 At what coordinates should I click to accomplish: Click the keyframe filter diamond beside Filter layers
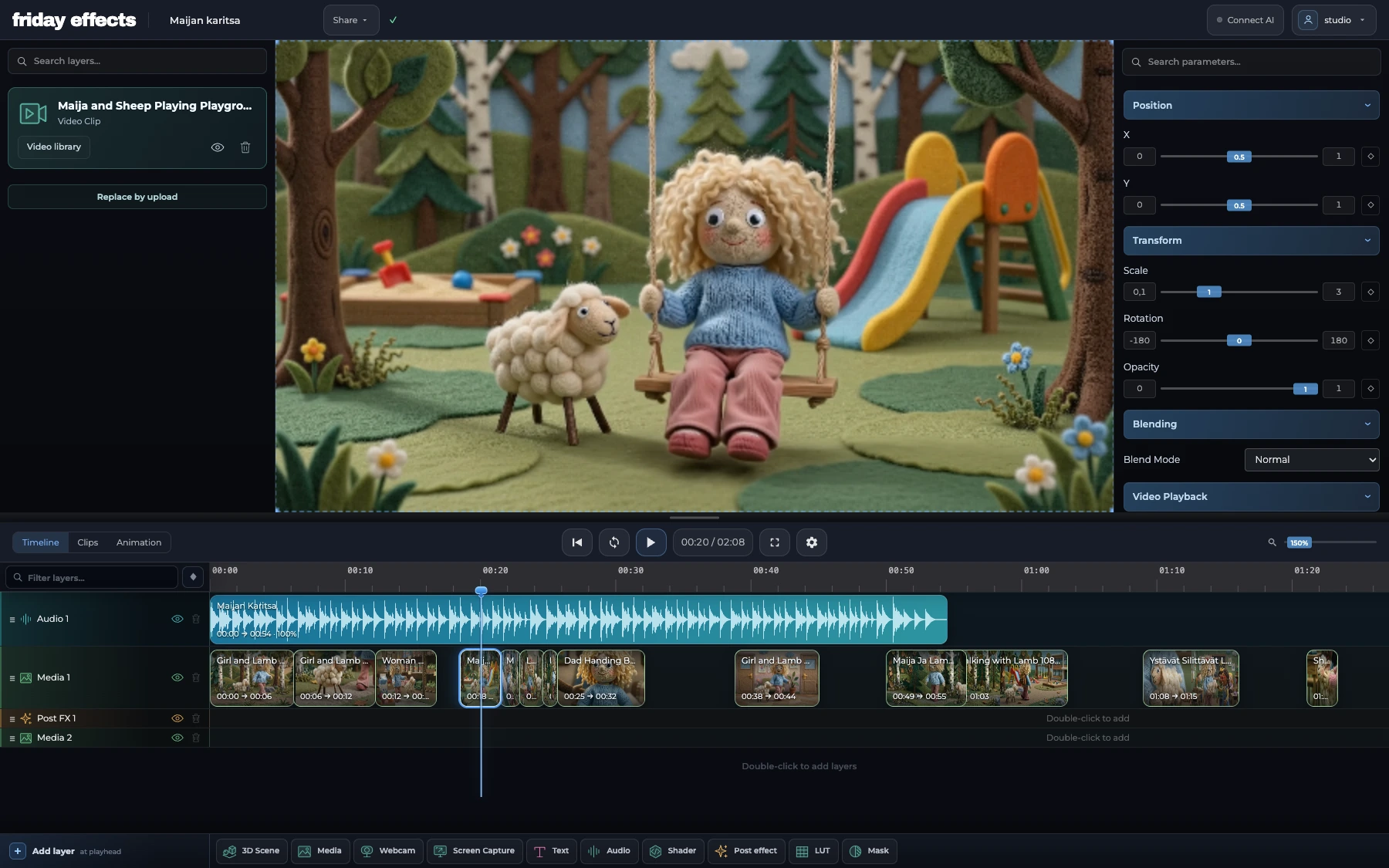[193, 577]
